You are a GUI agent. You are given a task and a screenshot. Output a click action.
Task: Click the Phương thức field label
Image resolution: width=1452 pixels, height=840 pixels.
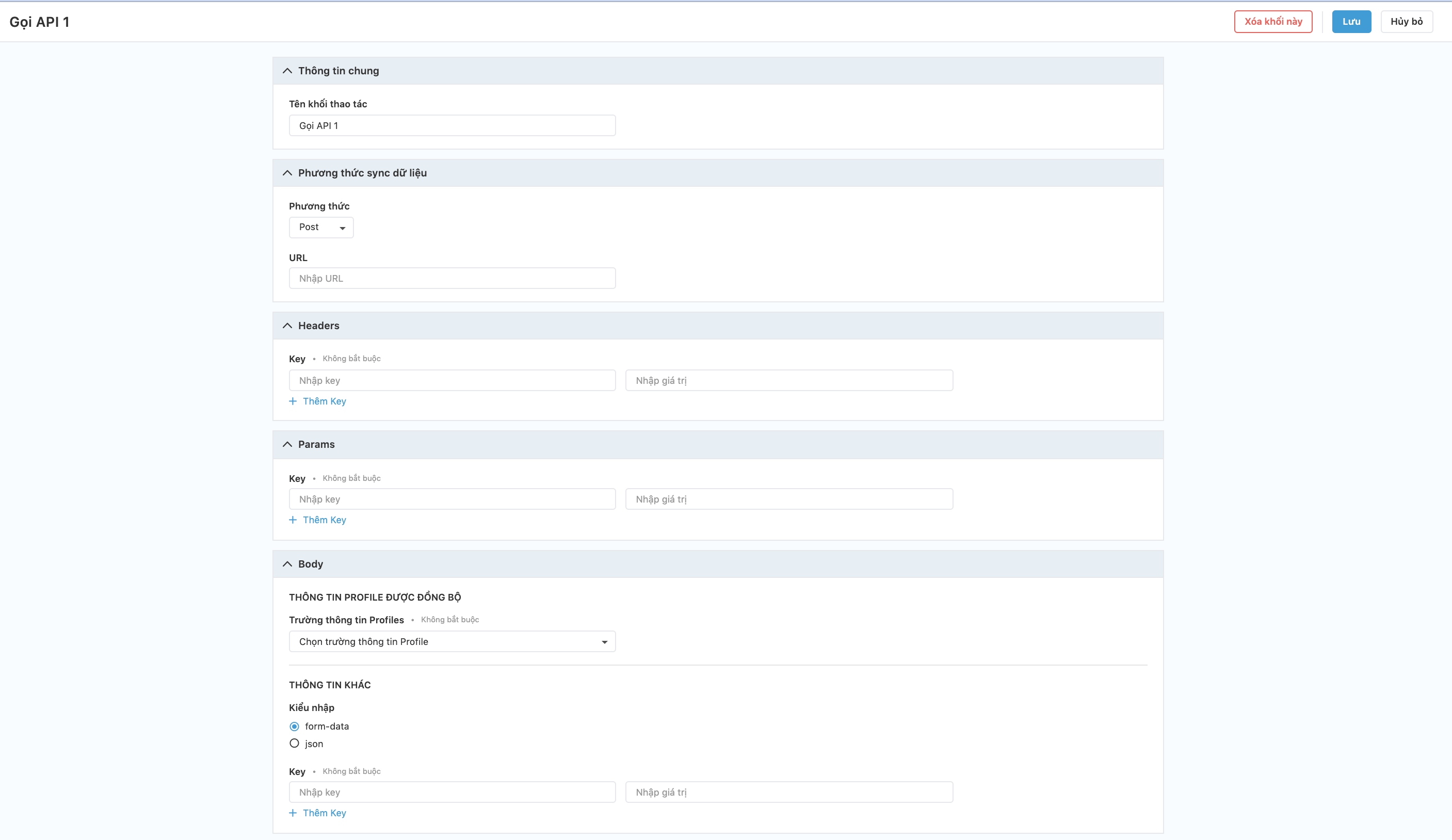pyautogui.click(x=319, y=206)
